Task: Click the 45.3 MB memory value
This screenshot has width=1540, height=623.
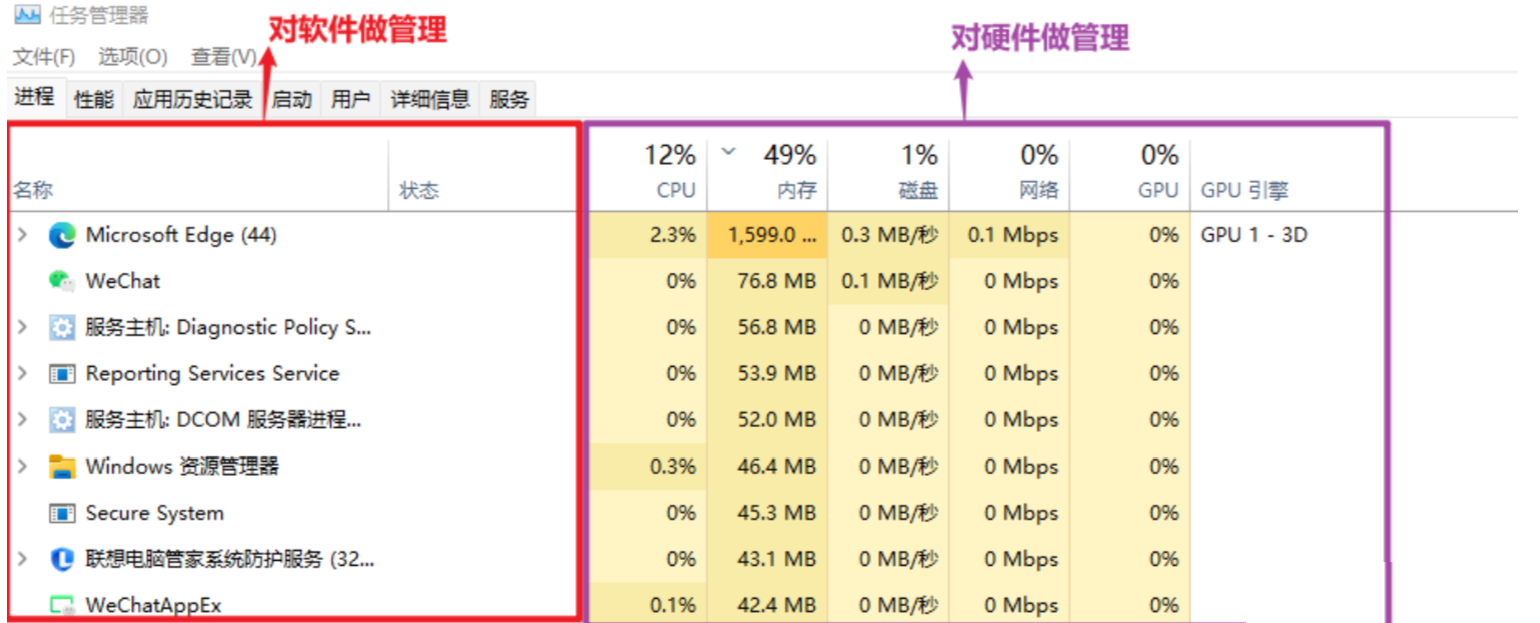Action: pos(775,513)
